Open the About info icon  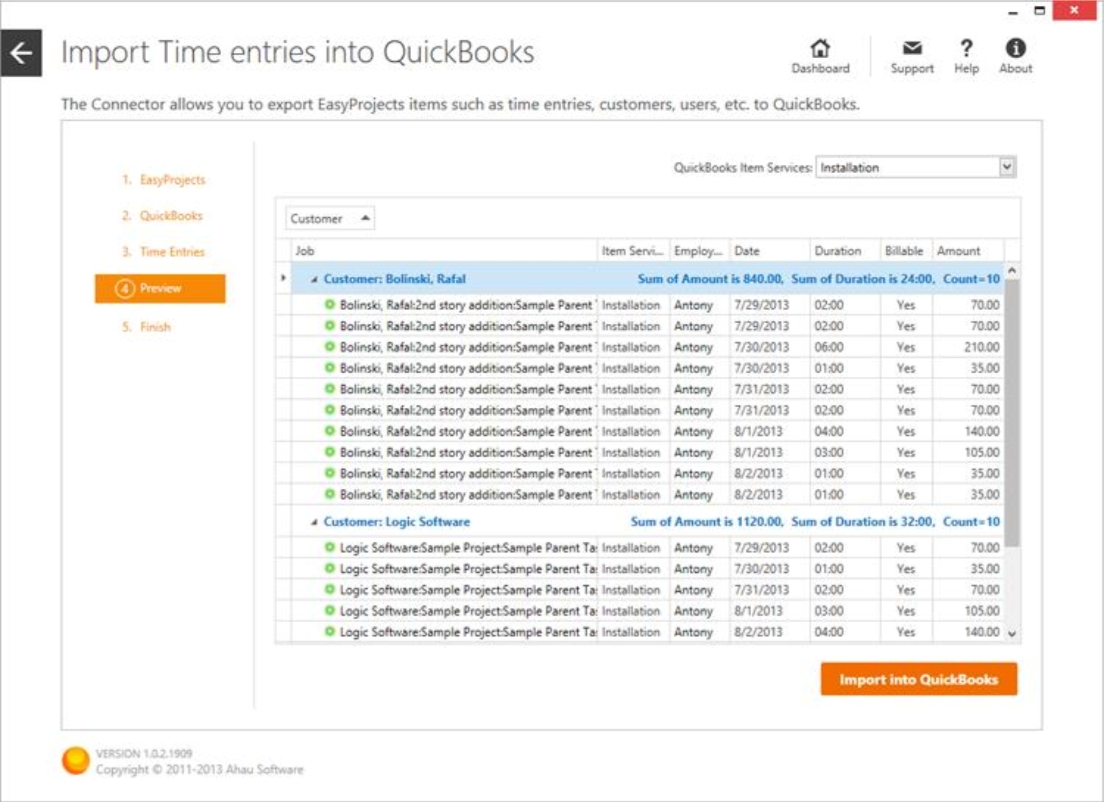(1015, 48)
